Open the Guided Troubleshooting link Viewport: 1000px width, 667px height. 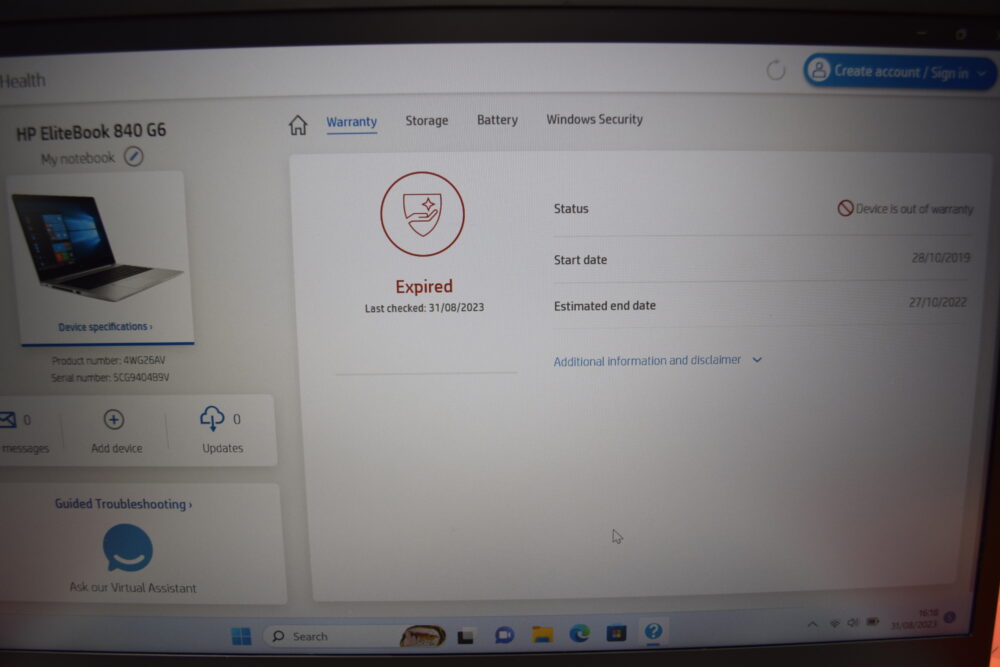point(123,504)
